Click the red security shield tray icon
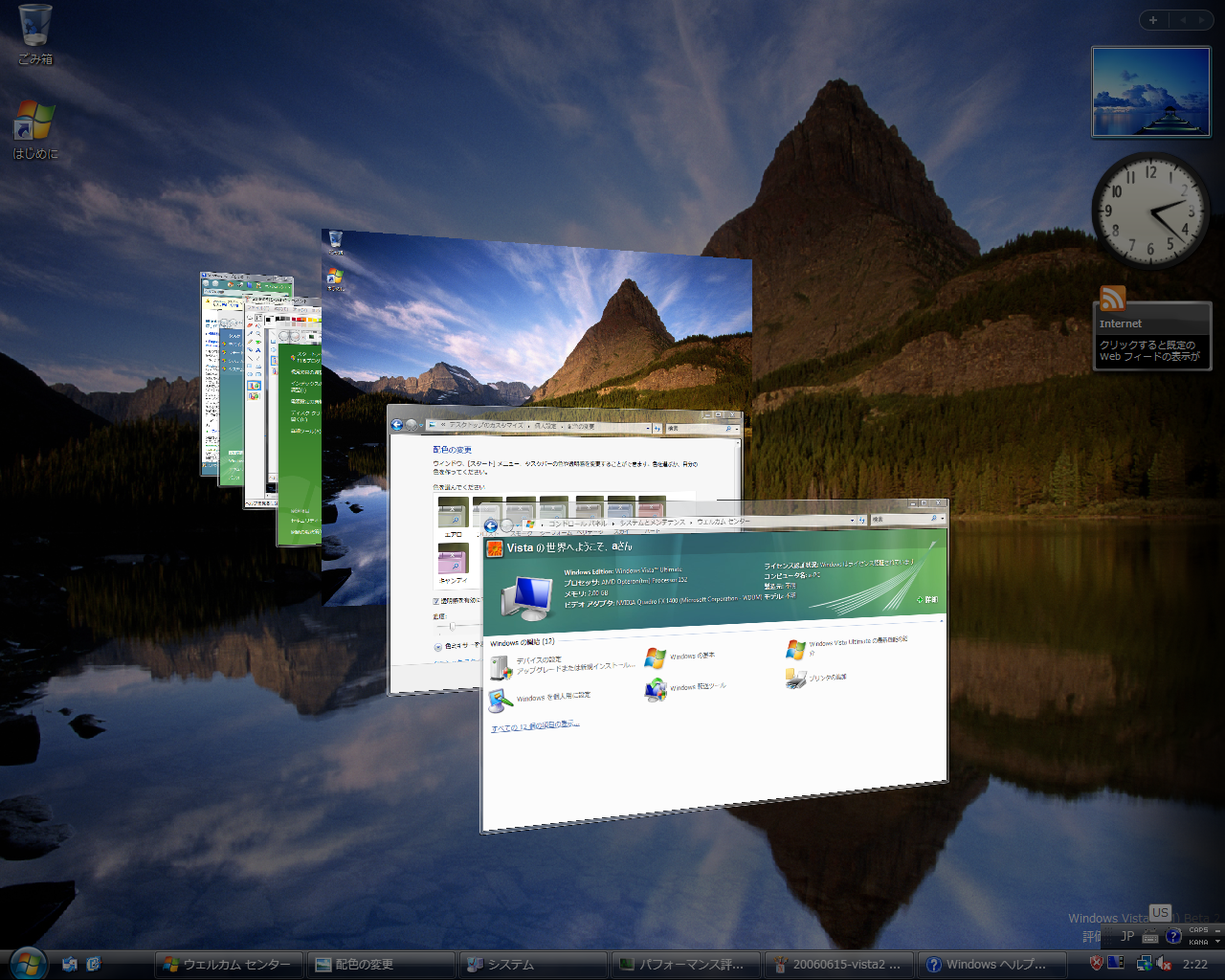1225x980 pixels. click(1097, 963)
